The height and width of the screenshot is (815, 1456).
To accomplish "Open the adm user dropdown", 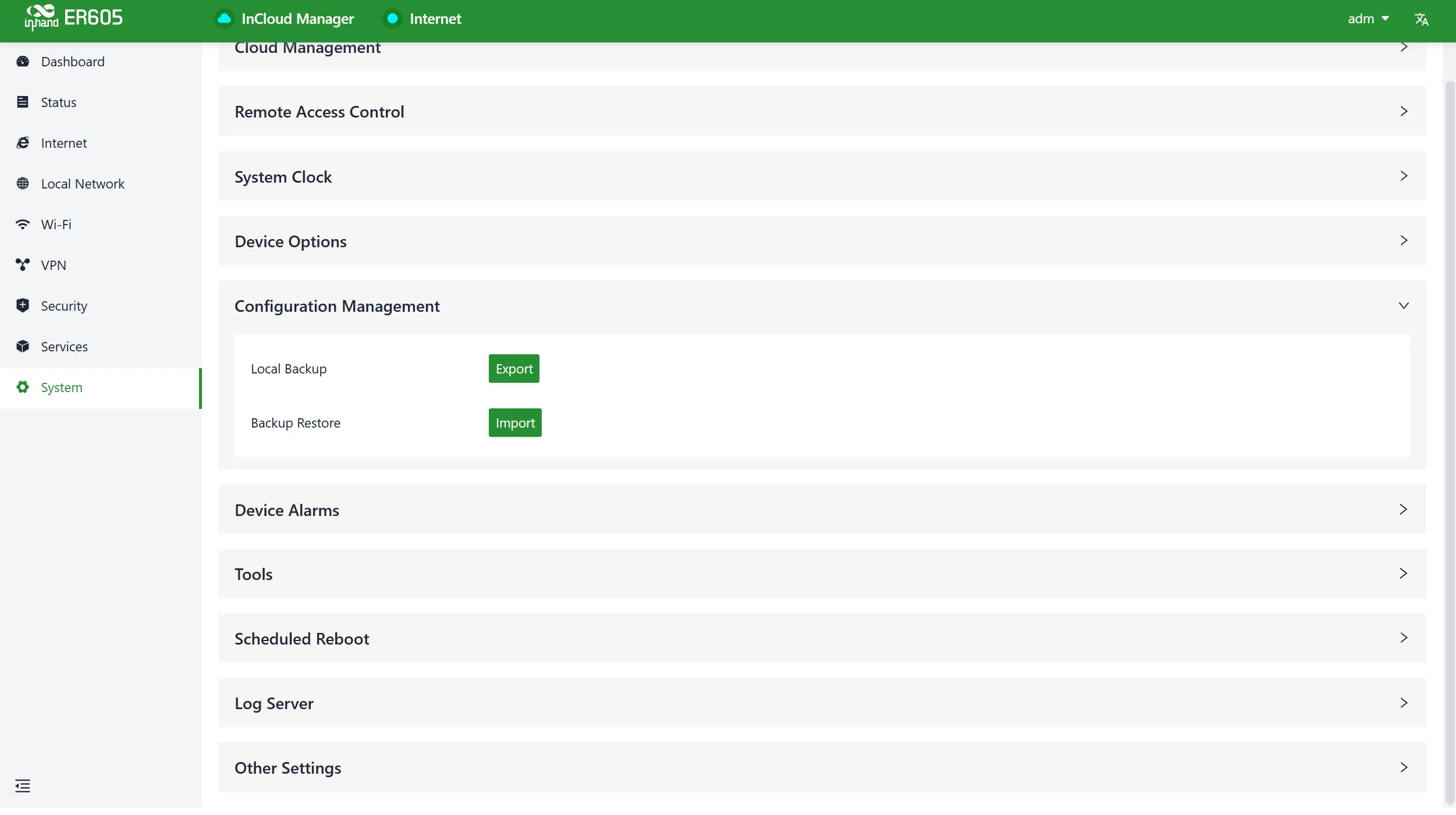I will click(x=1368, y=19).
